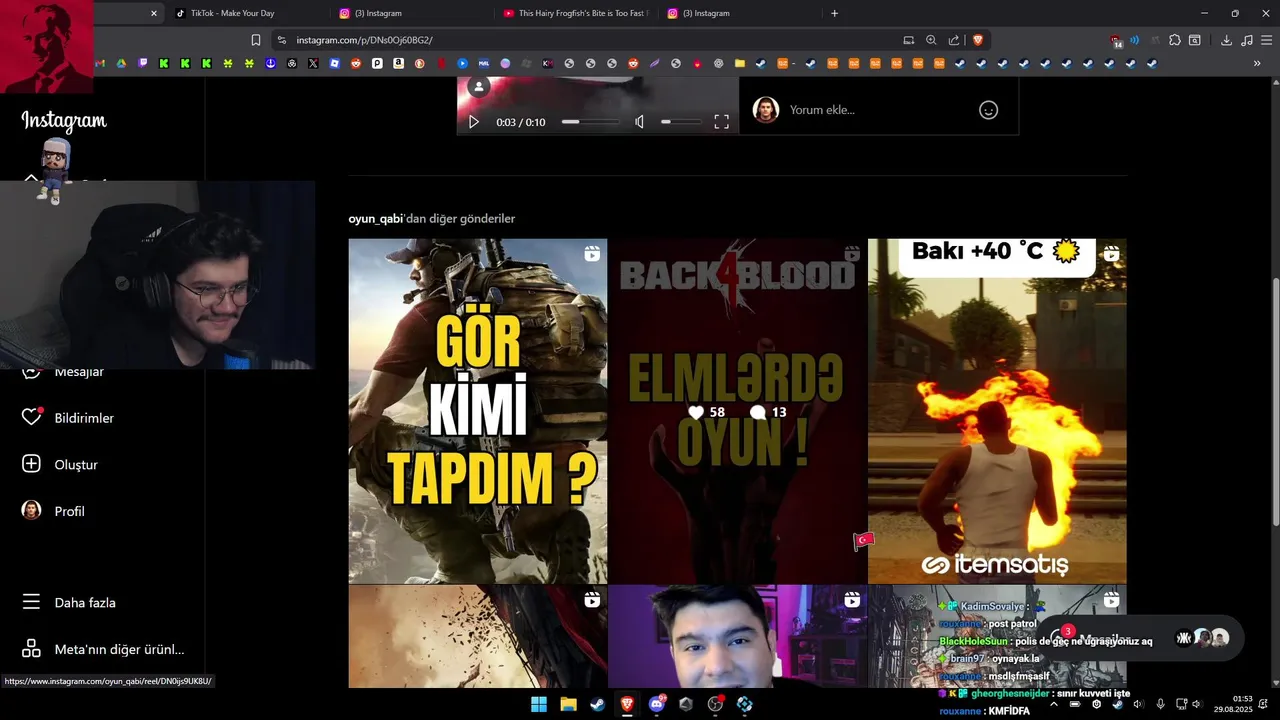Open the Twitch bookmark in bookmarks bar
The width and height of the screenshot is (1280, 720).
point(143,63)
